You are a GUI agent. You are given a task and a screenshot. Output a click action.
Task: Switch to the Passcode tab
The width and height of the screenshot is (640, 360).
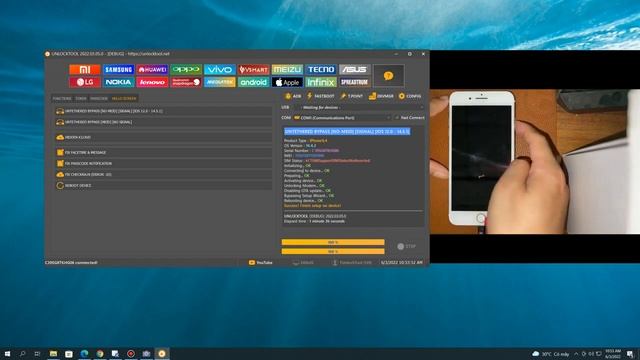pos(99,98)
